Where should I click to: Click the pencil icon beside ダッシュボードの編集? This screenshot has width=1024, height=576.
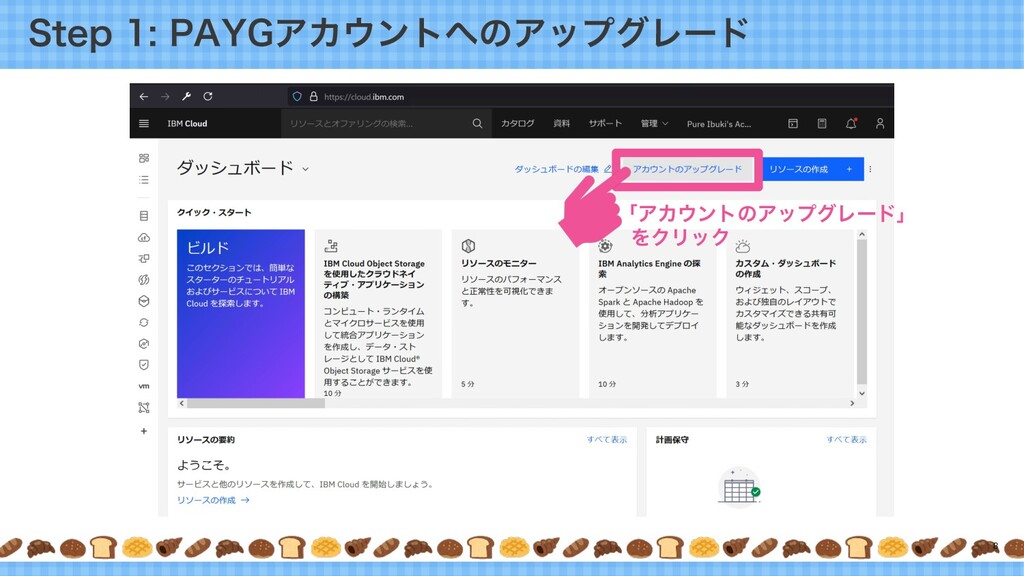(607, 169)
